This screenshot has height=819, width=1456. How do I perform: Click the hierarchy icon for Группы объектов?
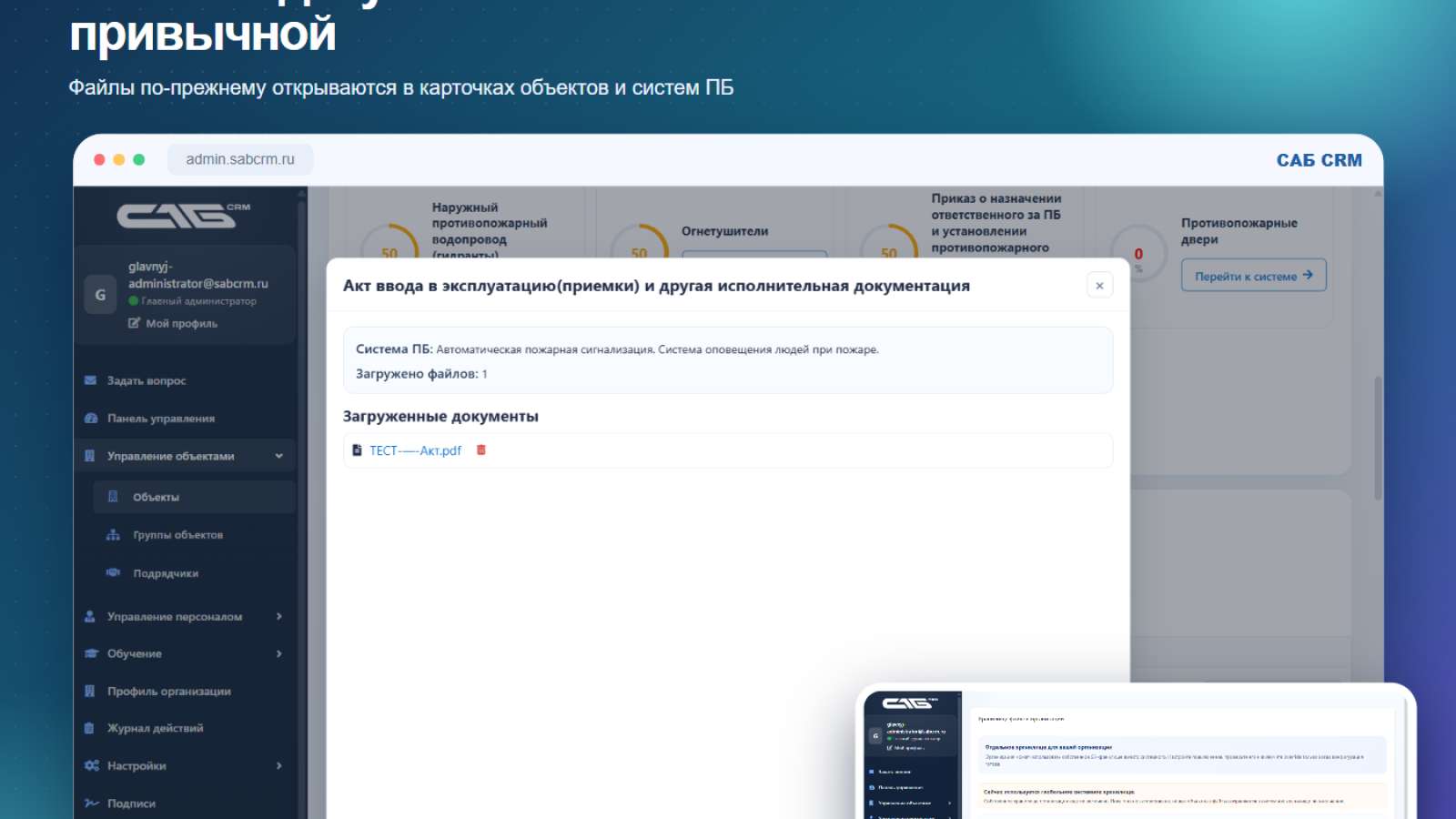[113, 535]
